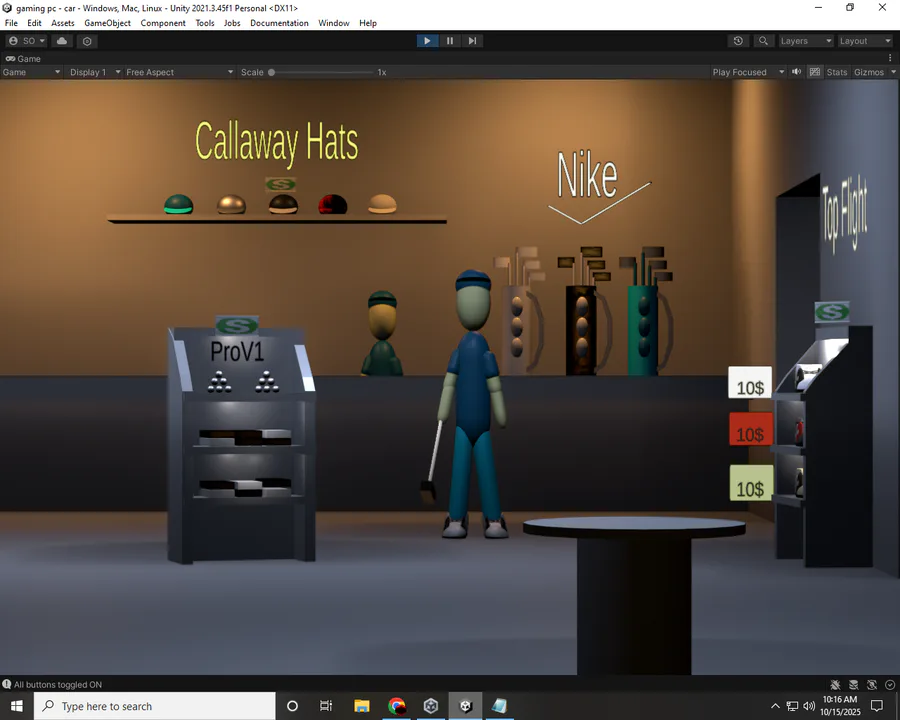Image resolution: width=900 pixels, height=720 pixels.
Task: Toggle Gizmos in the Game view
Action: 868,72
